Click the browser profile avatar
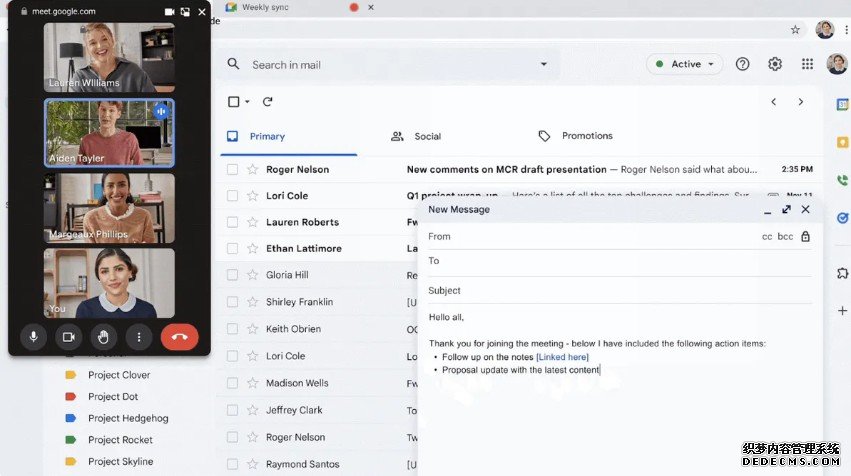Screen dimensions: 851x476 coord(824,30)
